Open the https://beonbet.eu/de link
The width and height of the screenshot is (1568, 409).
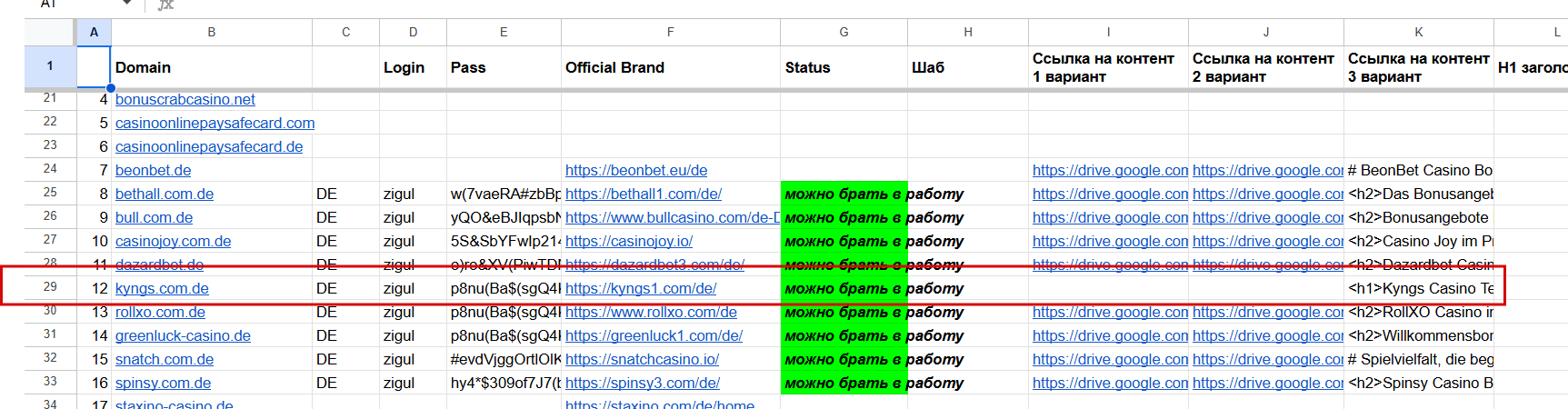(636, 170)
